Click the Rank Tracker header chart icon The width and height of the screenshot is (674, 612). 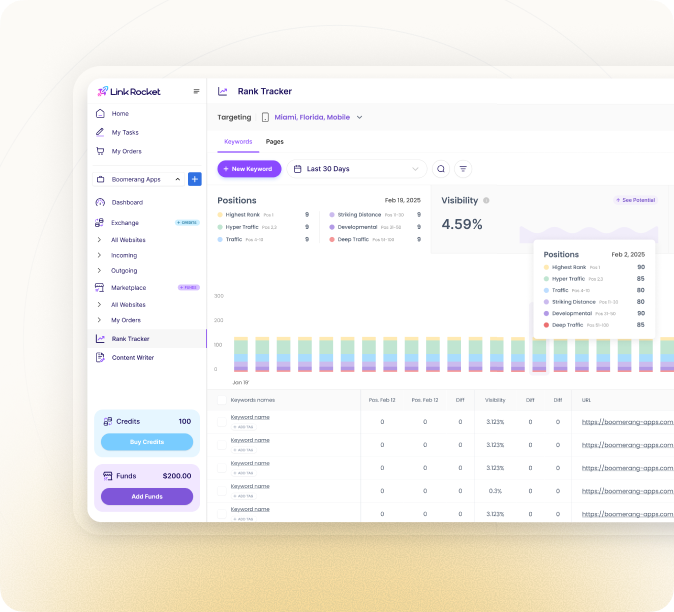tap(223, 91)
